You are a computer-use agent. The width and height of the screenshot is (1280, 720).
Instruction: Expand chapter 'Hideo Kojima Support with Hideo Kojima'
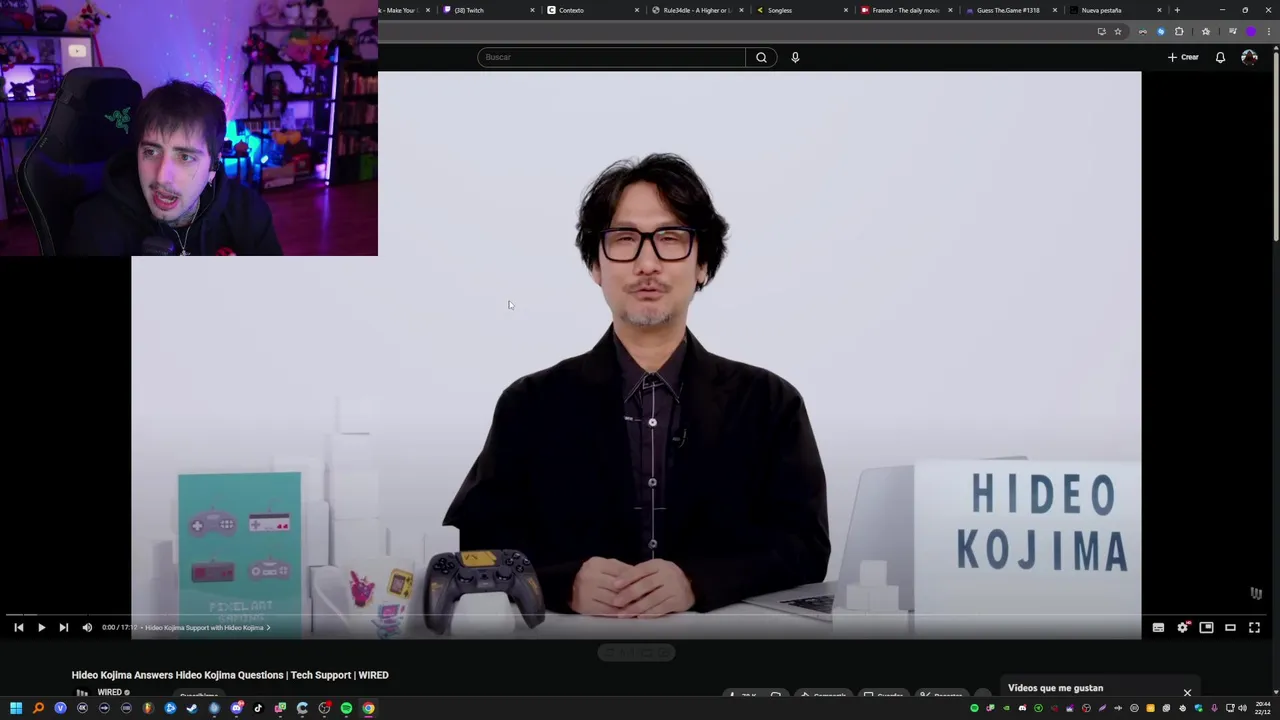[207, 627]
